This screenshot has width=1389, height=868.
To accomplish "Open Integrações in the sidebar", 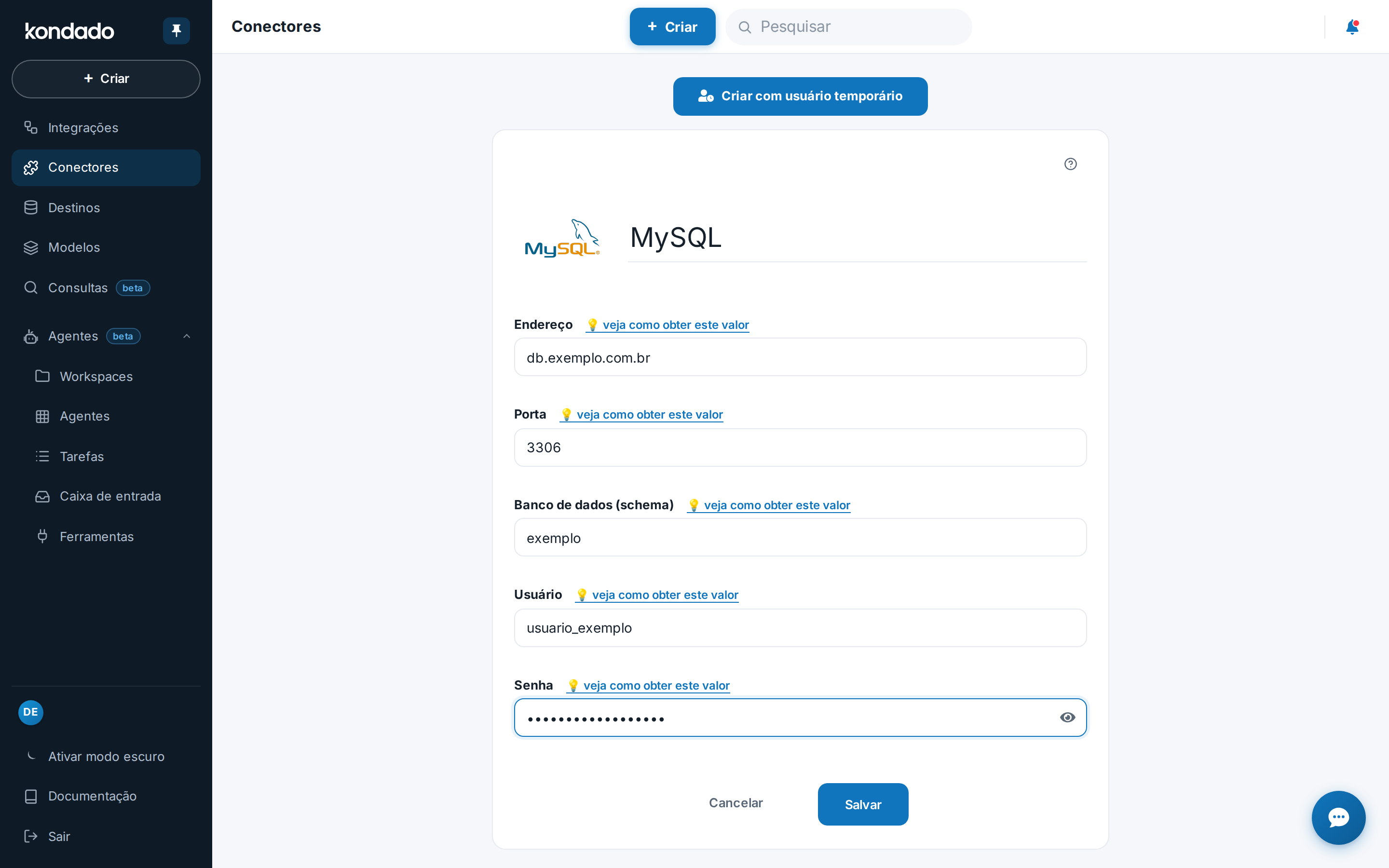I will click(106, 127).
